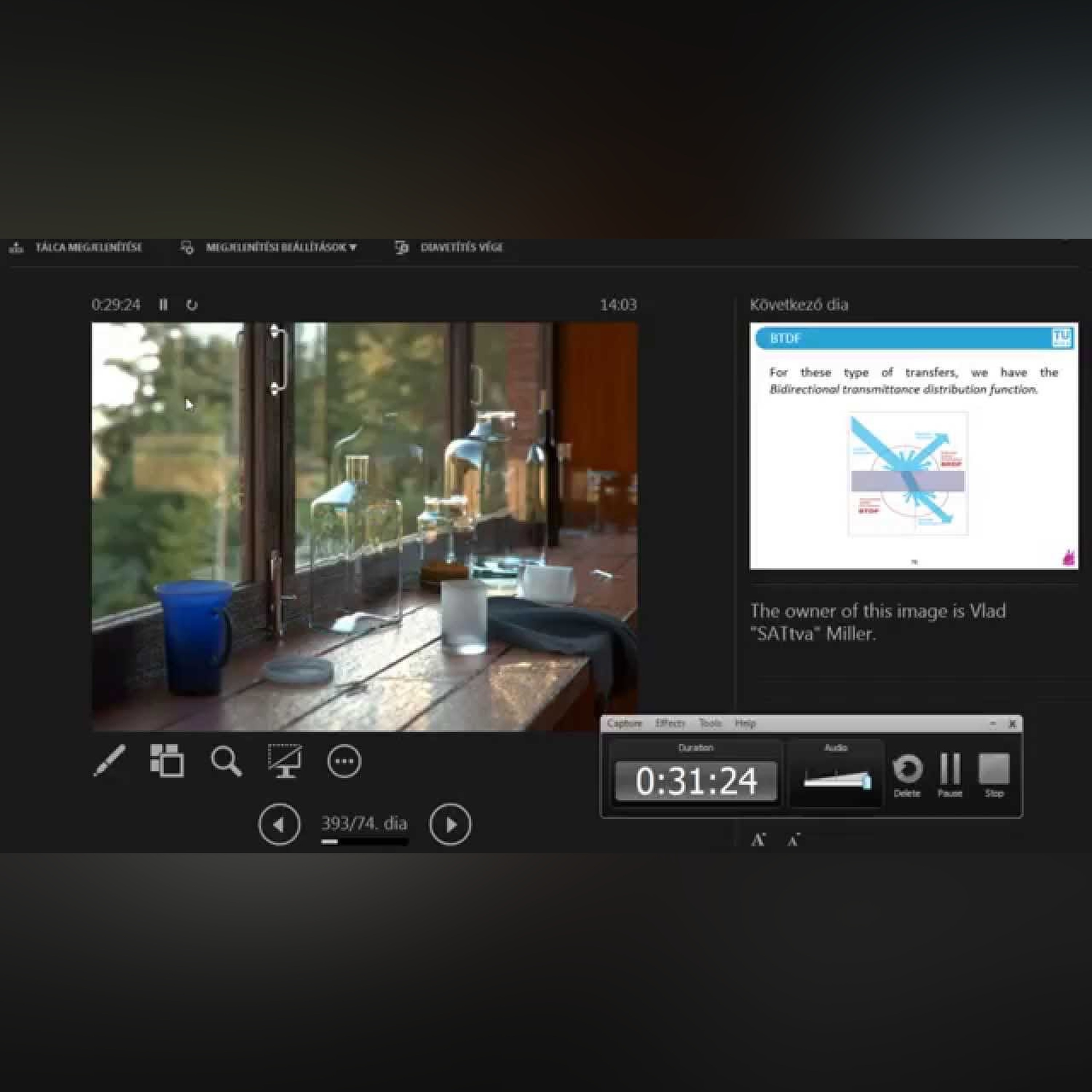Click the current slide image preview
The width and height of the screenshot is (1092, 1092).
(365, 527)
